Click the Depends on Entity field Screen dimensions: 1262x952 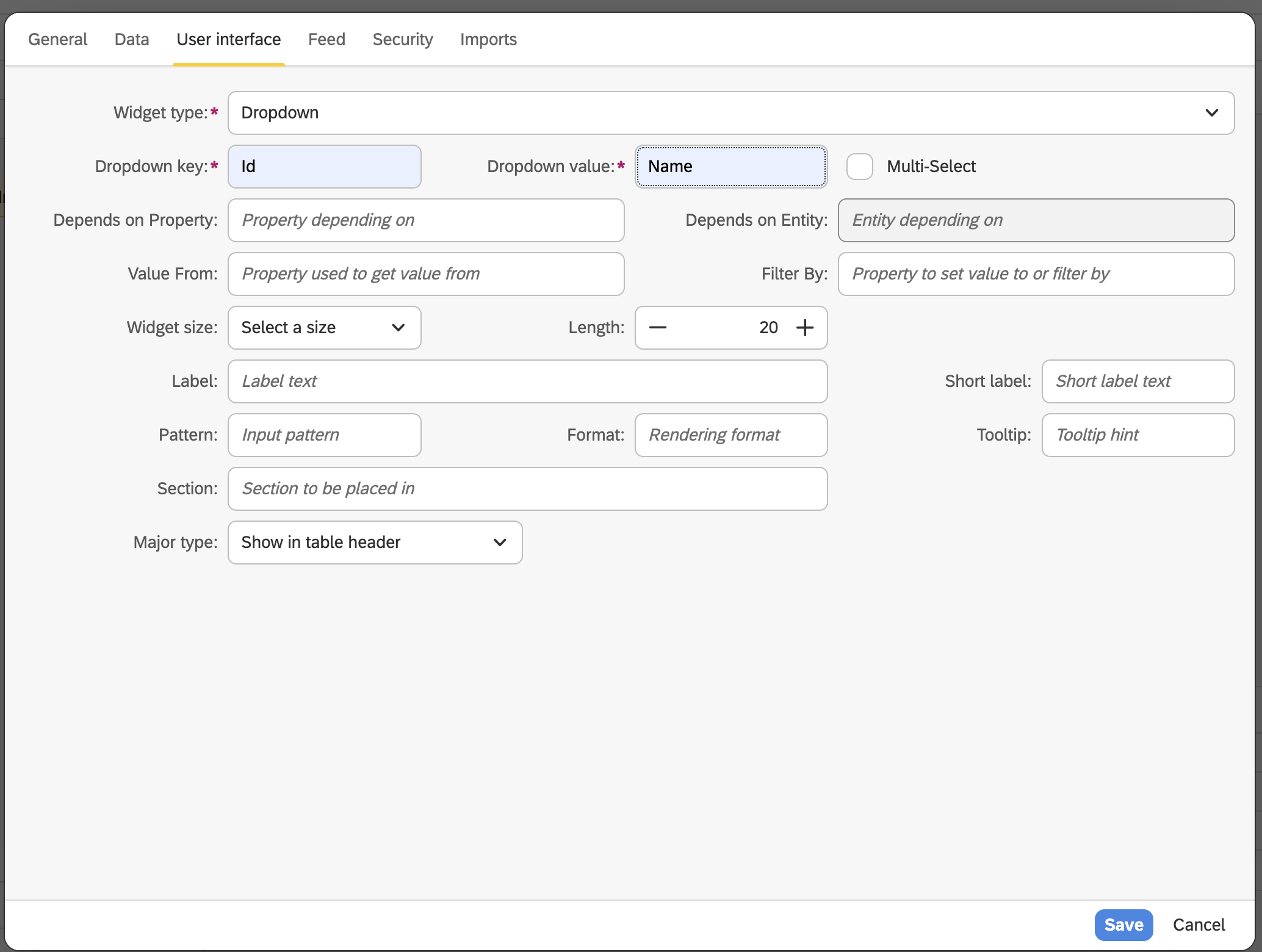(1036, 220)
